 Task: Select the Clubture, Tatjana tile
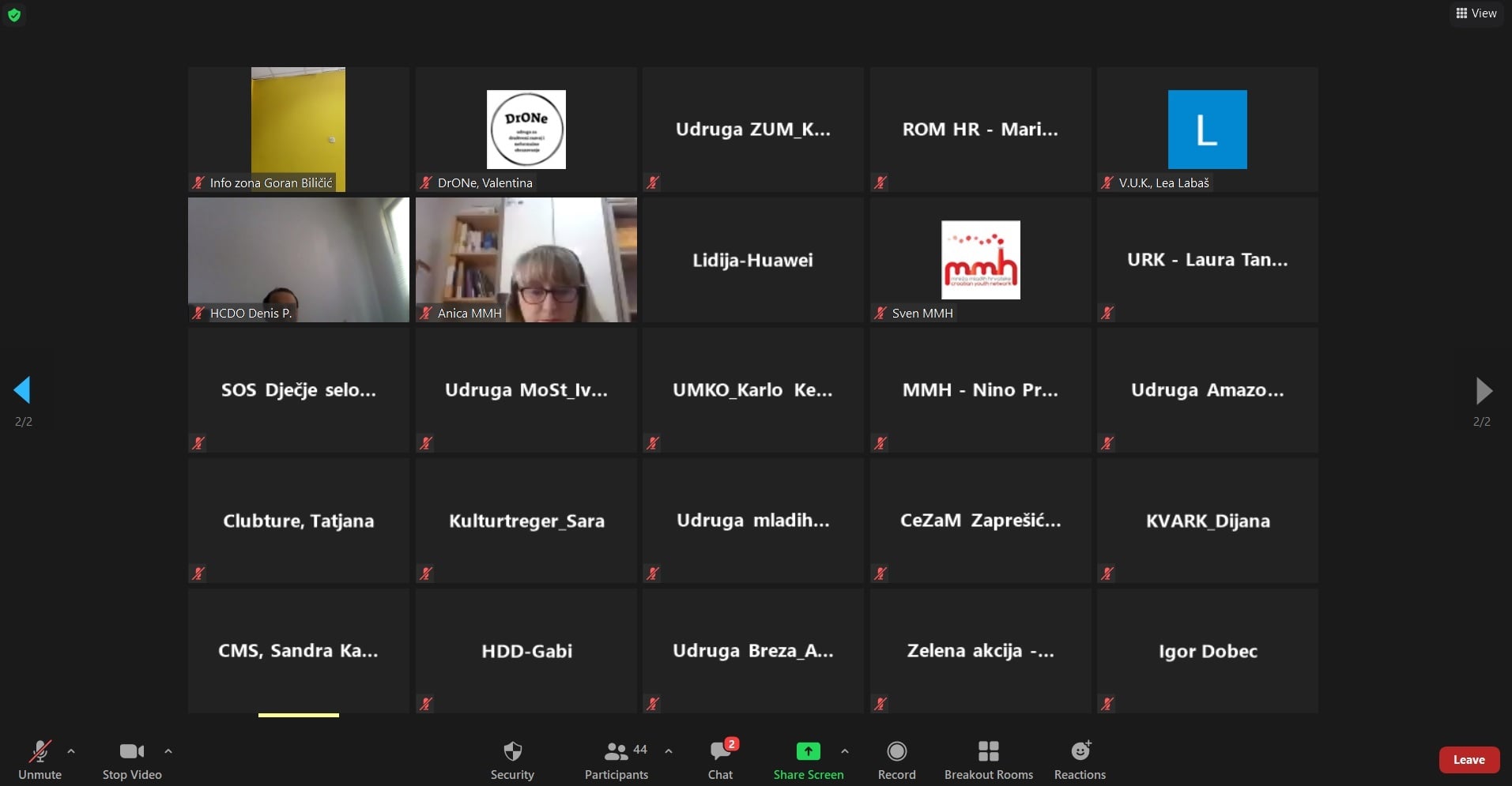pos(299,521)
